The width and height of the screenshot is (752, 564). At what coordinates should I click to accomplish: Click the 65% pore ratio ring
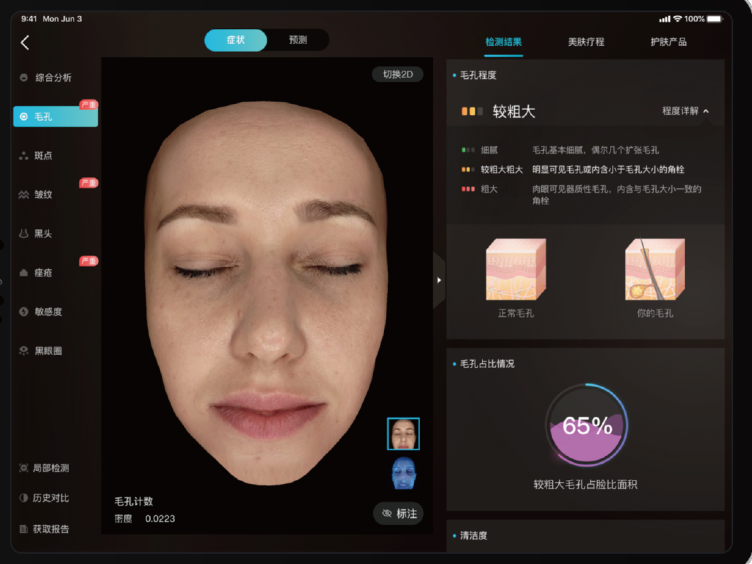click(587, 426)
